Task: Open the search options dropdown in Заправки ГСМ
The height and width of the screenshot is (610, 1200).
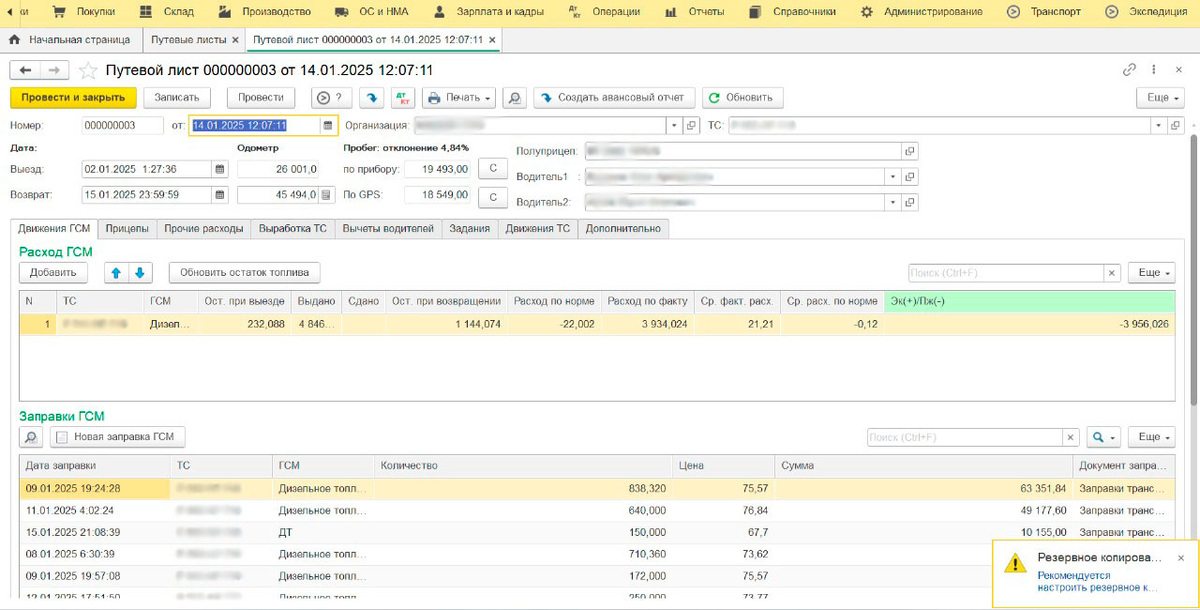Action: 1104,437
